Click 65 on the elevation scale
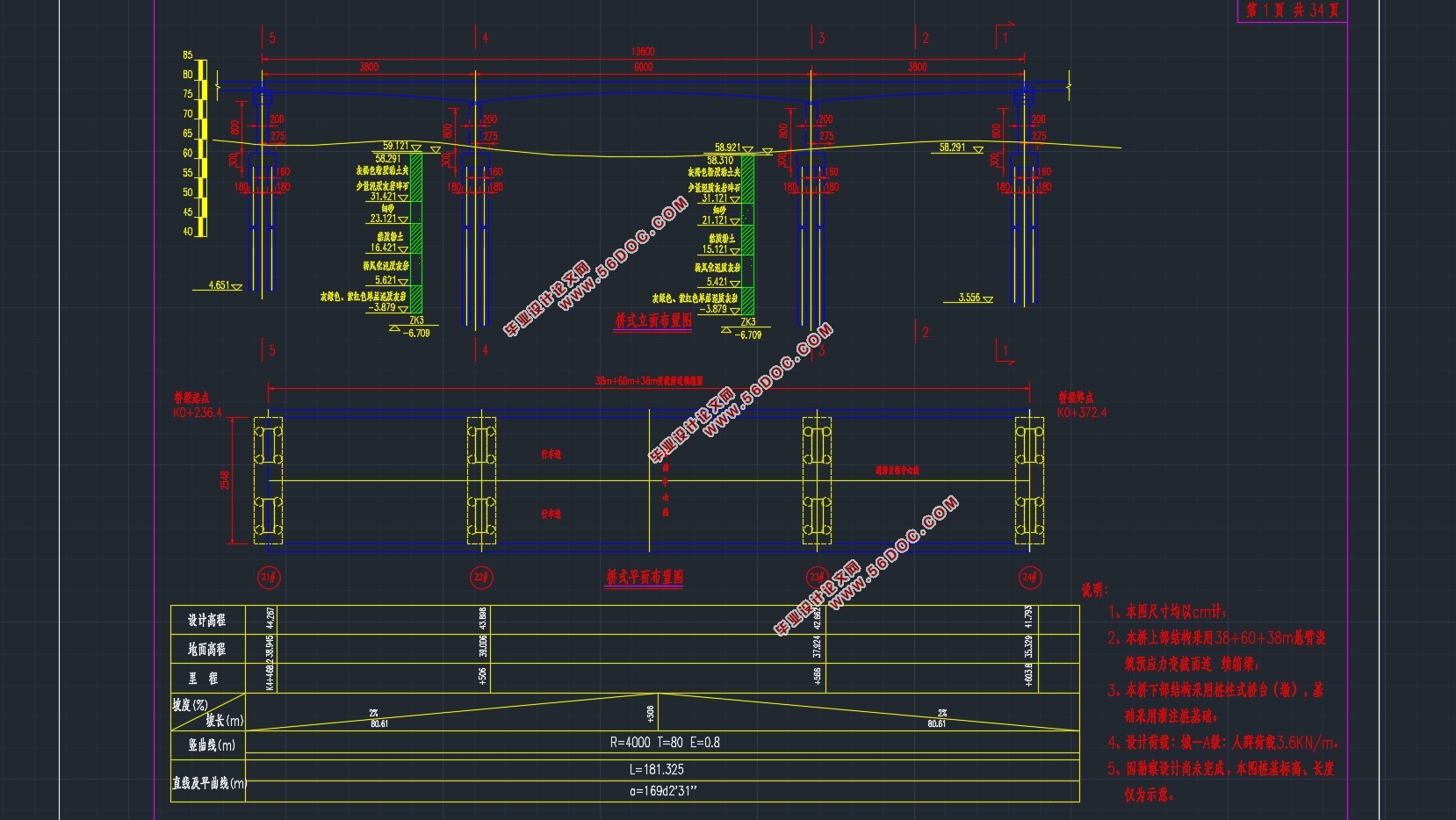Image resolution: width=1456 pixels, height=820 pixels. pos(187,133)
